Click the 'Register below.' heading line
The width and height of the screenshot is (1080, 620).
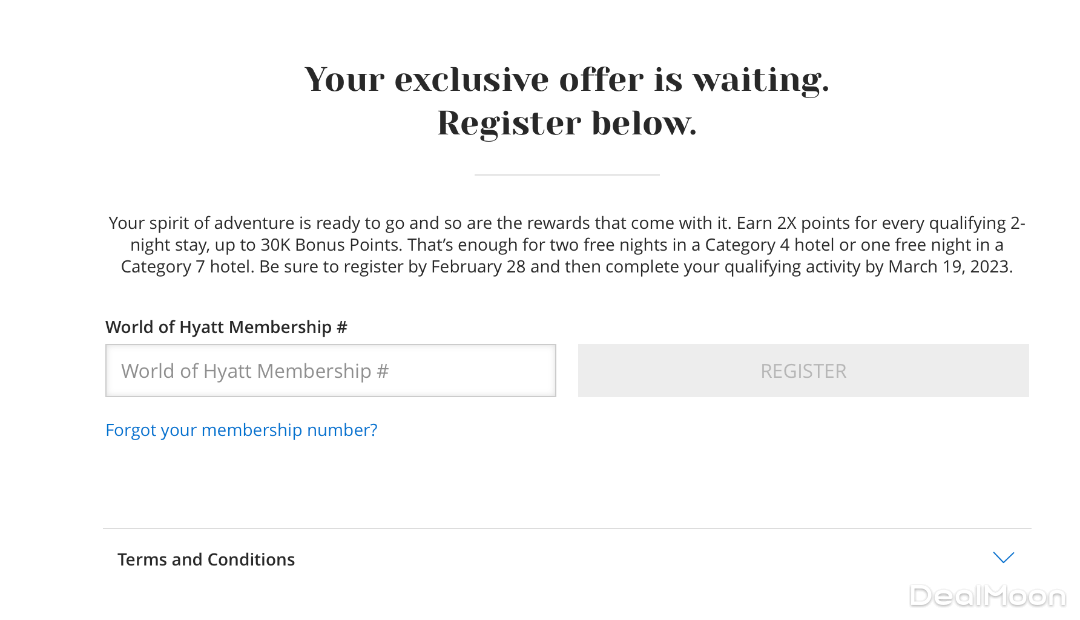pyautogui.click(x=566, y=123)
